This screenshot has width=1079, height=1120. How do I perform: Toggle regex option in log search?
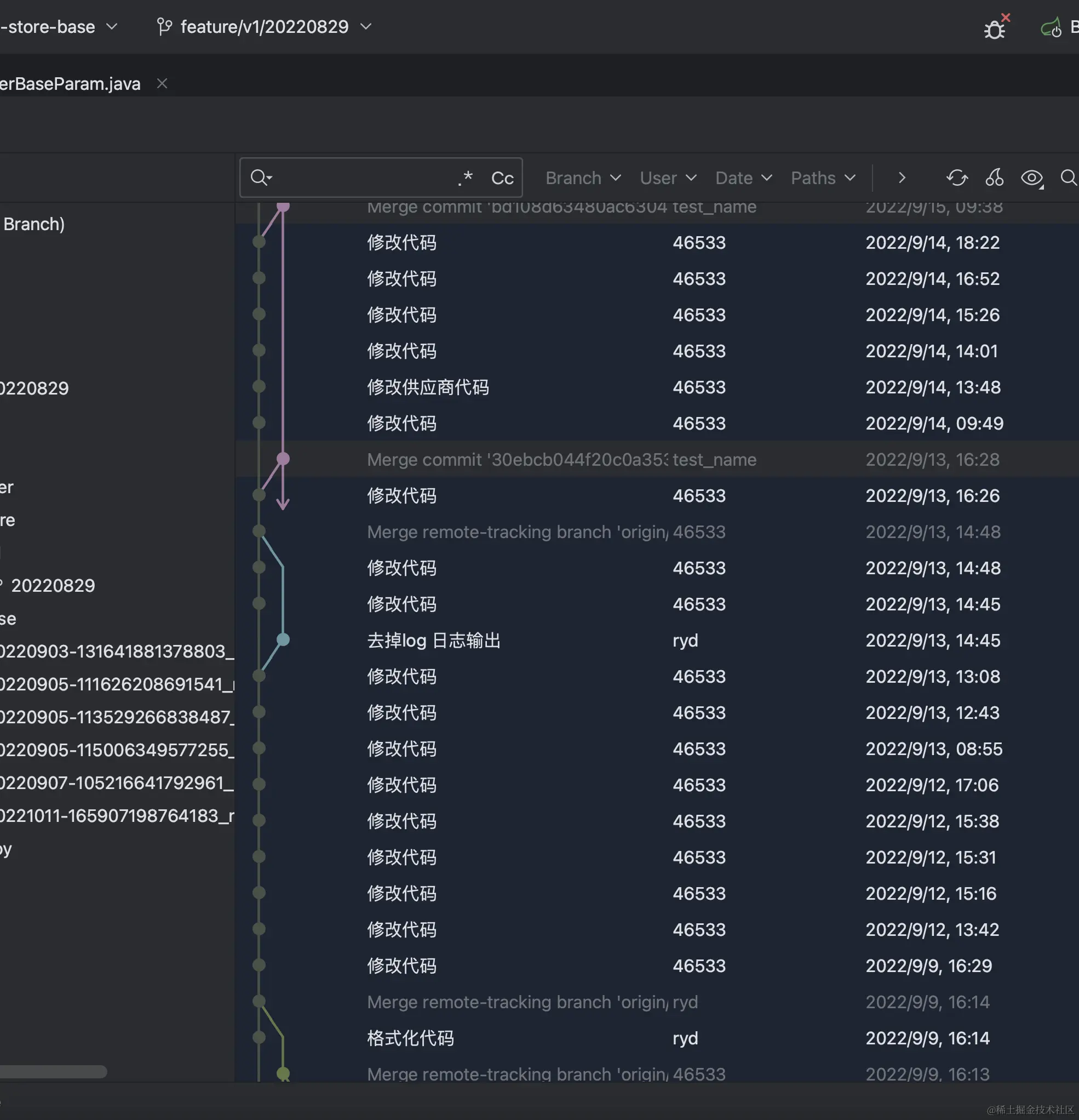pyautogui.click(x=466, y=178)
